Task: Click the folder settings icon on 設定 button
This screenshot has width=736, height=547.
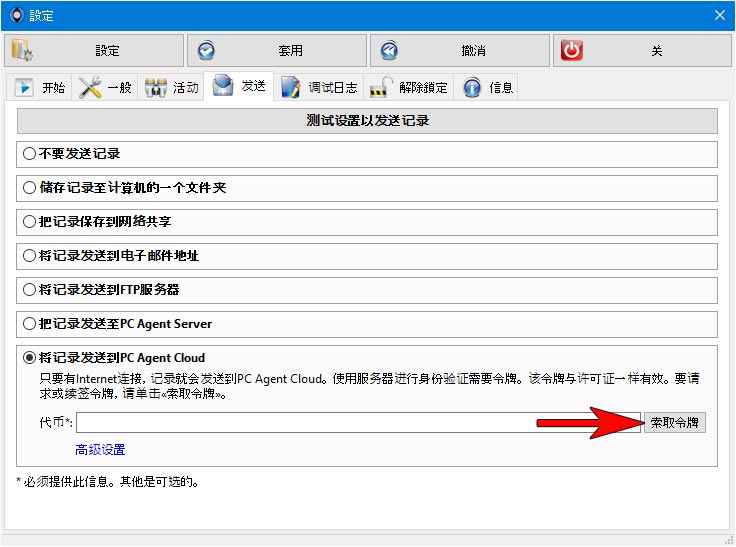Action: point(22,51)
